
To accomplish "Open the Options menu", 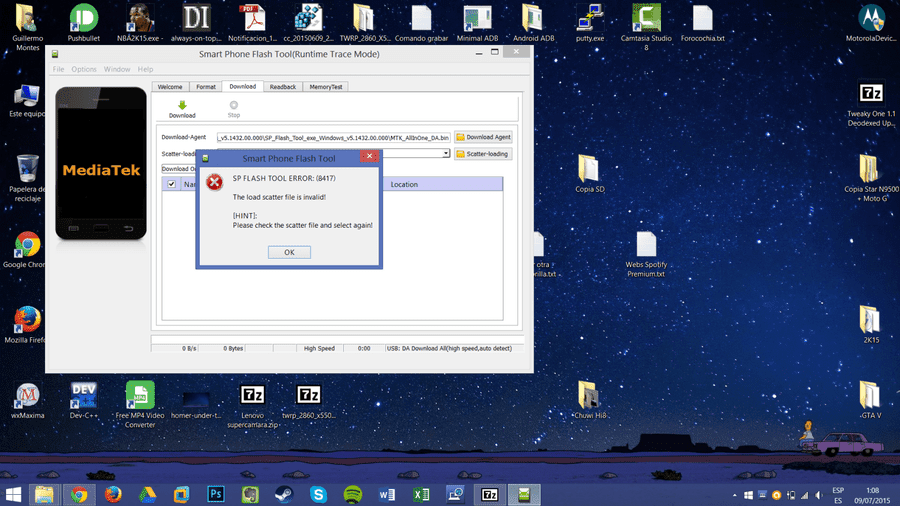I will [84, 69].
